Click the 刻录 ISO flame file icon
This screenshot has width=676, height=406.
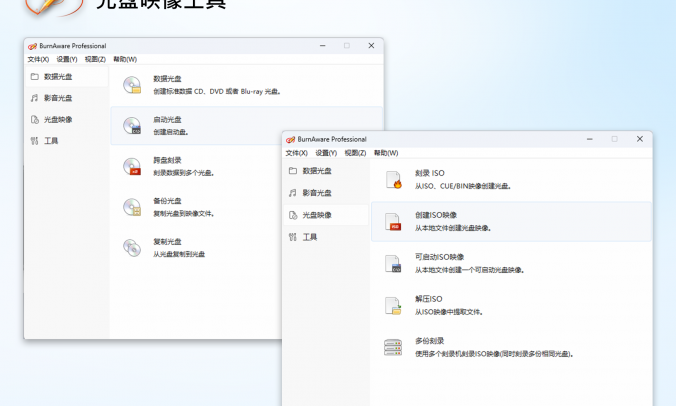pyautogui.click(x=393, y=180)
